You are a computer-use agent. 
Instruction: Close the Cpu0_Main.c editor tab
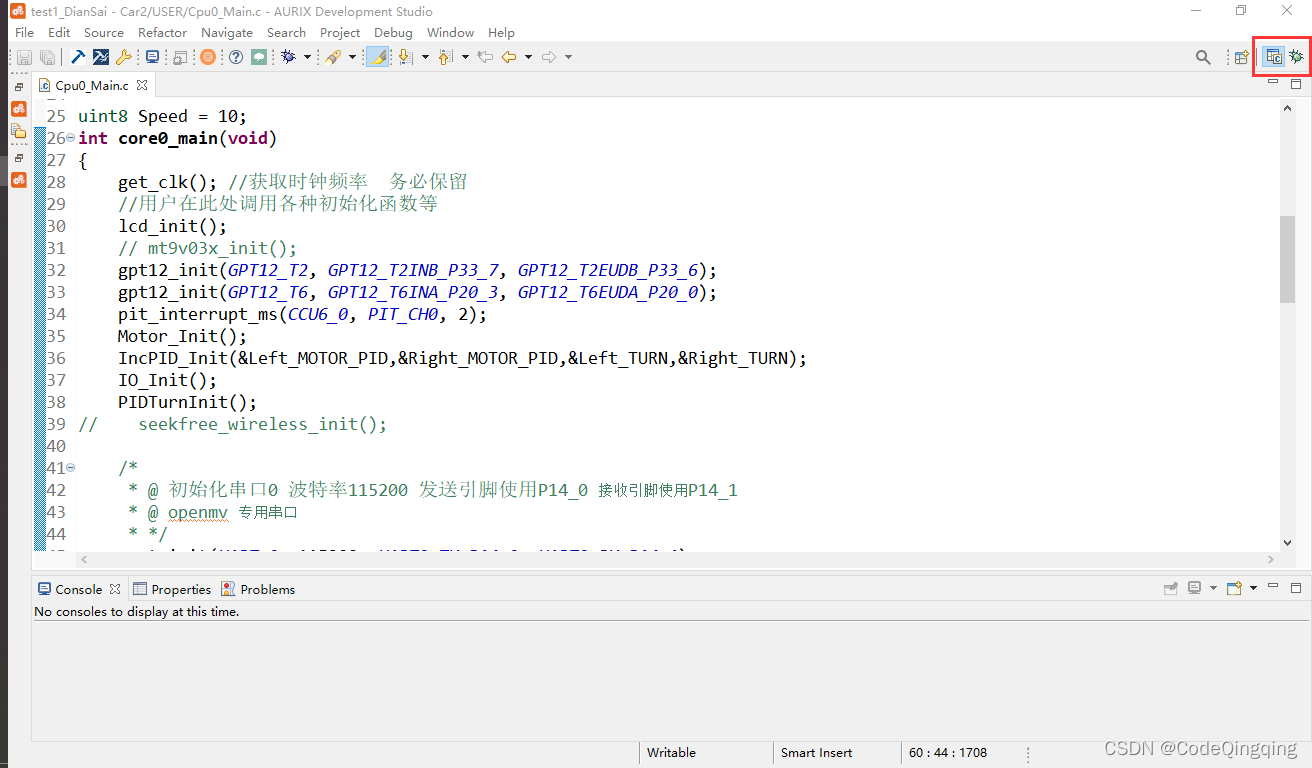coord(142,86)
